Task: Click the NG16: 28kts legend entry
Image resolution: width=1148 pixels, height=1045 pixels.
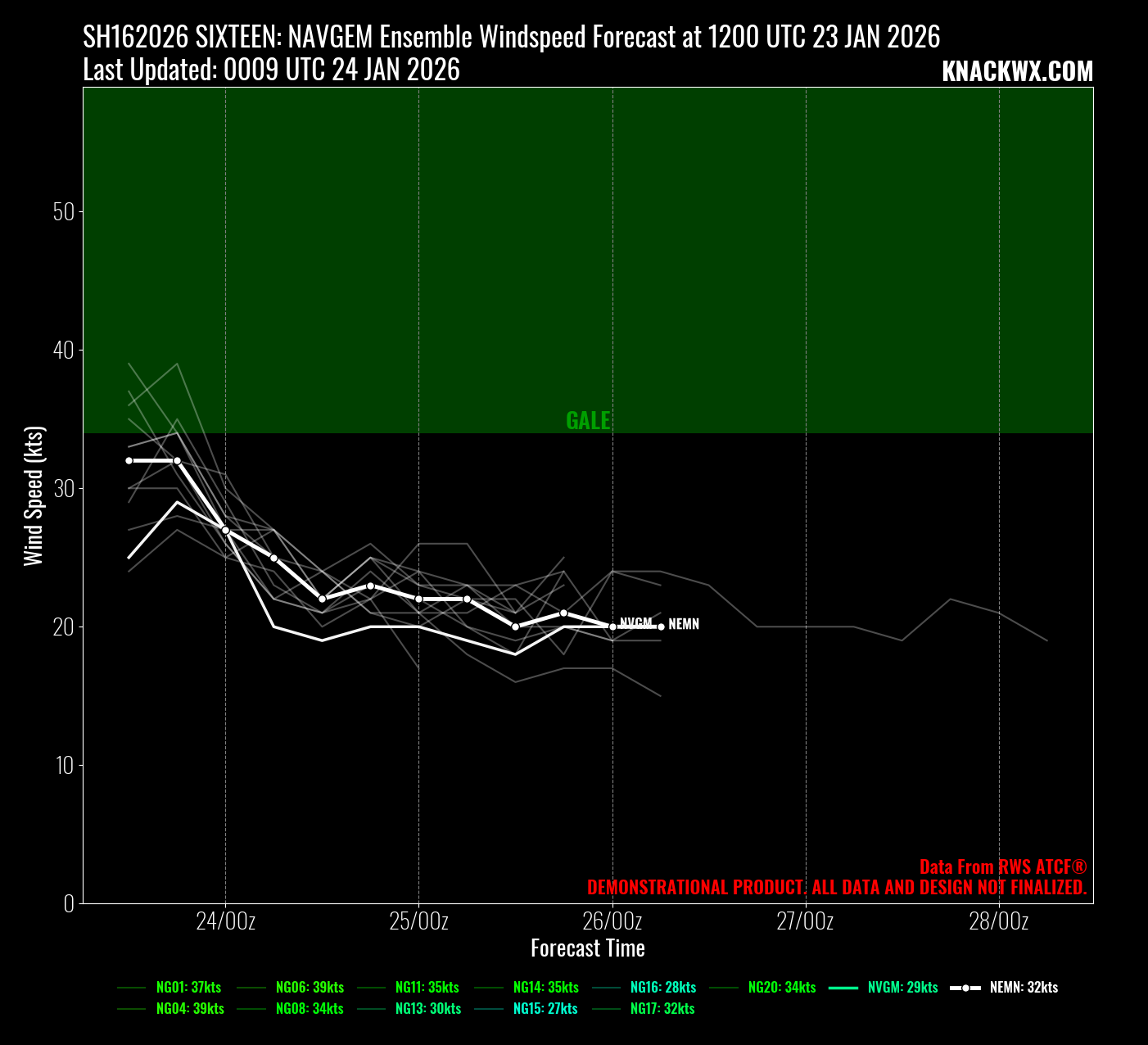Action: tap(663, 988)
